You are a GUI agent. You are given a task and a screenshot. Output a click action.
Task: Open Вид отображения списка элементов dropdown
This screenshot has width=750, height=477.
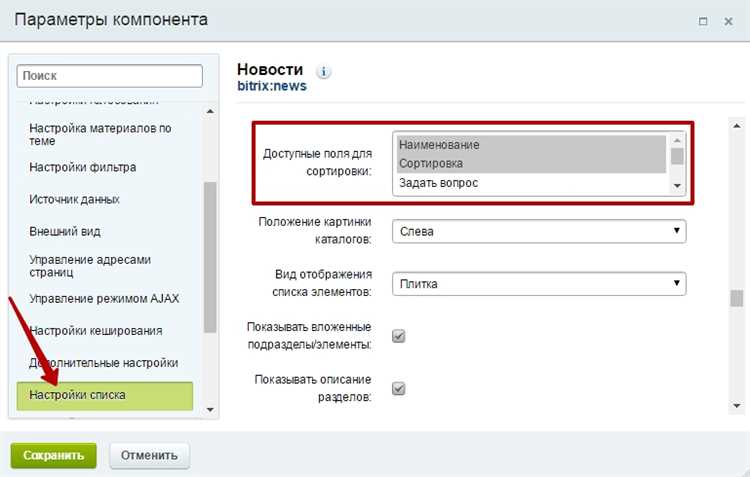(539, 284)
